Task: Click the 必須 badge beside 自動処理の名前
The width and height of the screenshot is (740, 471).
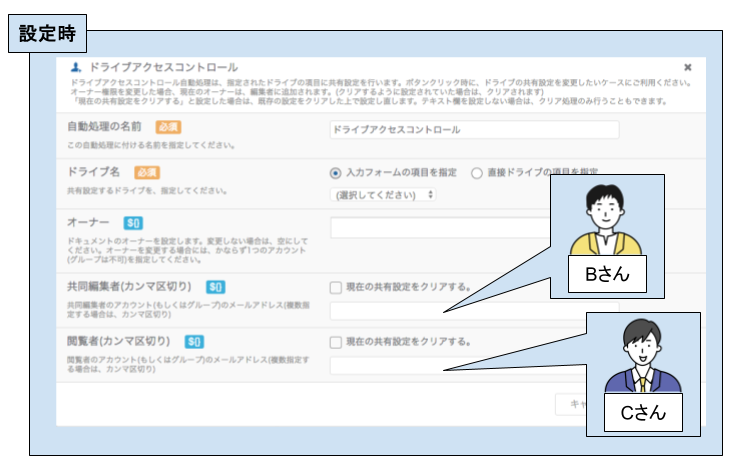Action: click(168, 127)
